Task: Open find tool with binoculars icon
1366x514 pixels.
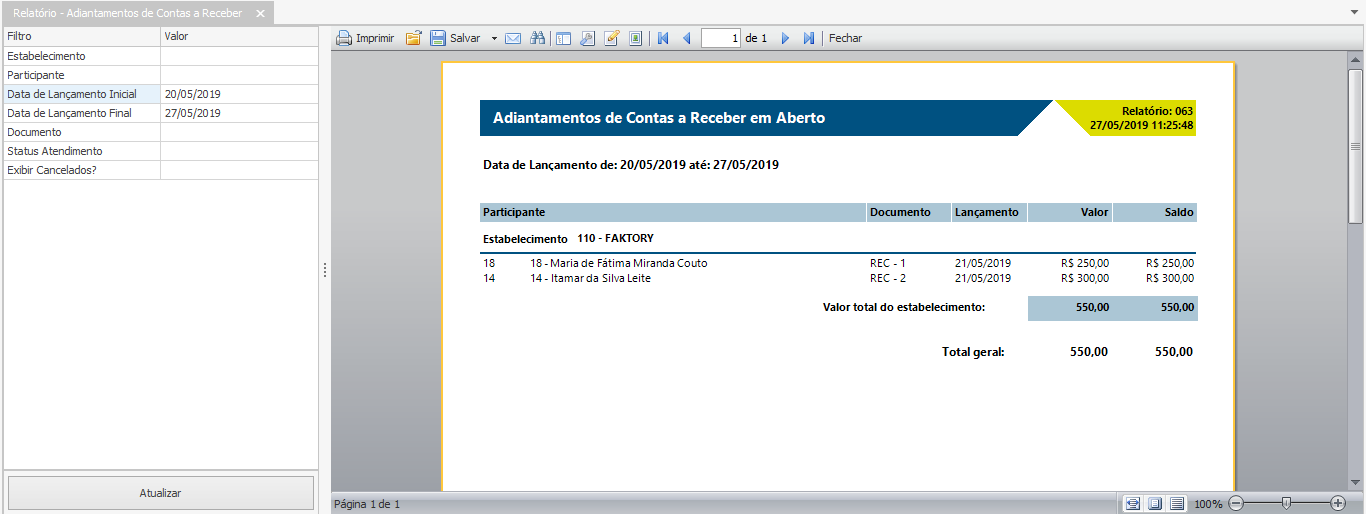Action: pos(537,38)
